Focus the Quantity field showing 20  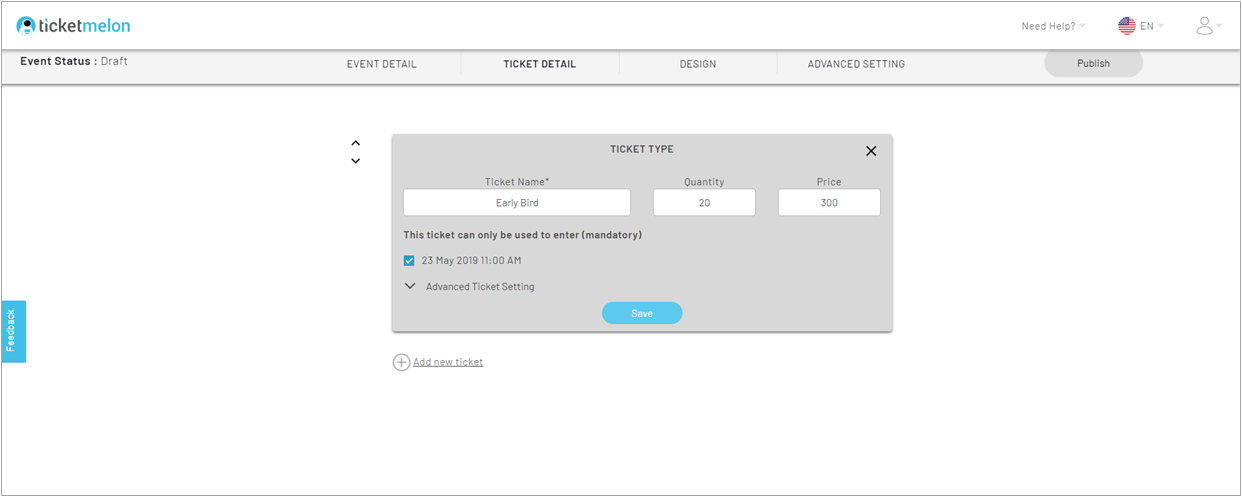pos(704,203)
